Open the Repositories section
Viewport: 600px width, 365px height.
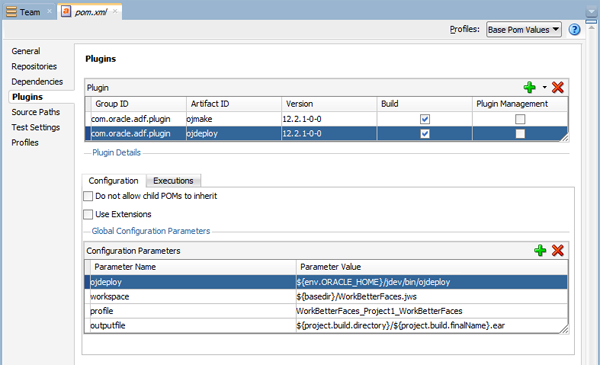click(34, 66)
